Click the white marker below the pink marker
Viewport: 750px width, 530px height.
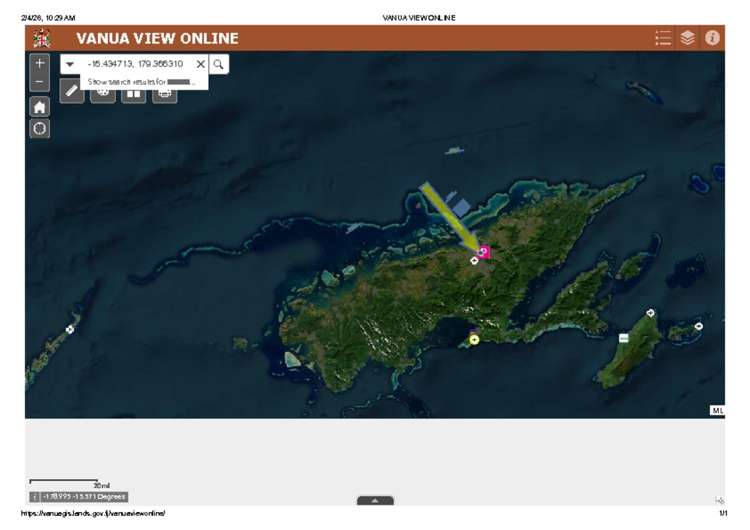coord(474,261)
